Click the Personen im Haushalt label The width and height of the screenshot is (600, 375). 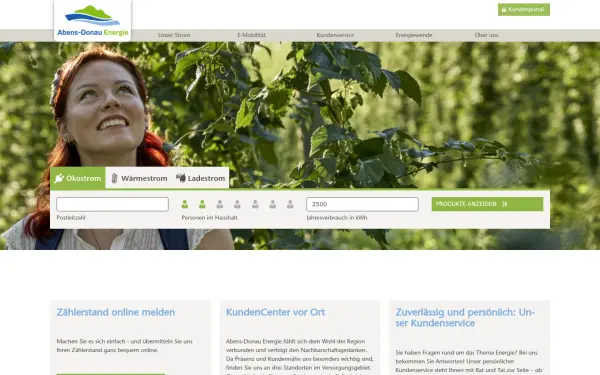click(209, 218)
